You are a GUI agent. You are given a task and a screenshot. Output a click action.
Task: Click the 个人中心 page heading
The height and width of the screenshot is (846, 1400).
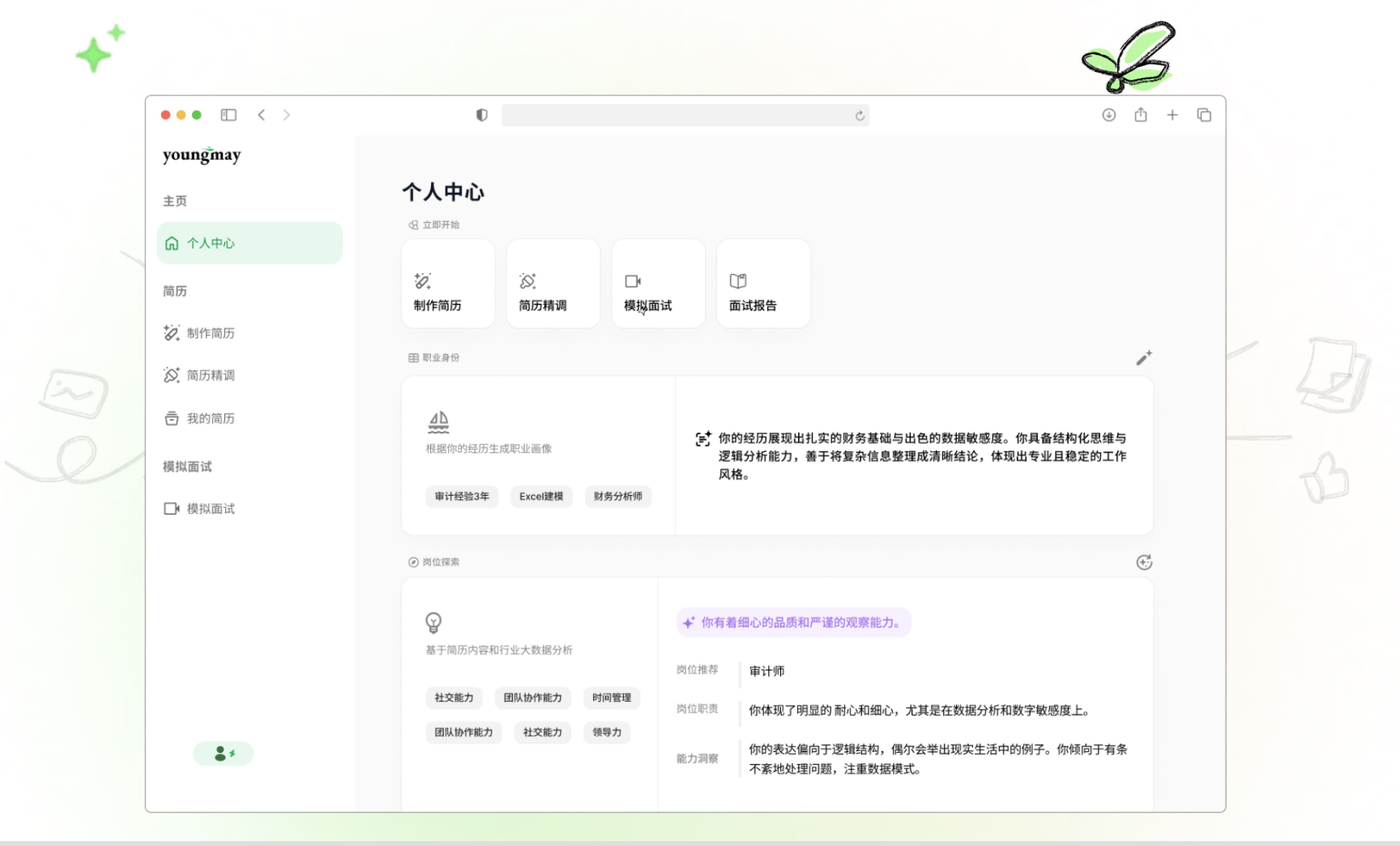click(443, 192)
